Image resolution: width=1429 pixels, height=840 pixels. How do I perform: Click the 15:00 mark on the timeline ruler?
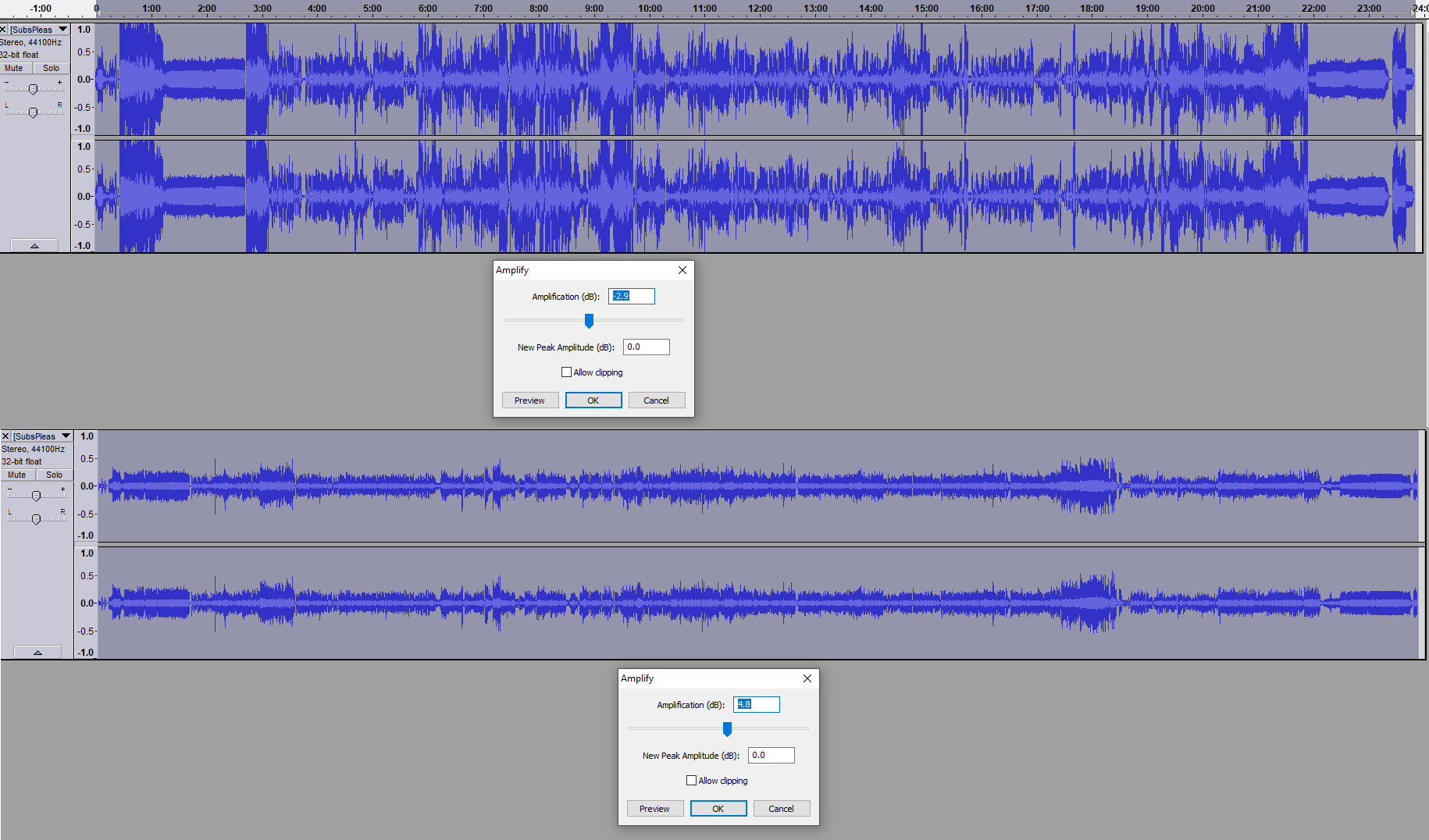(x=927, y=9)
